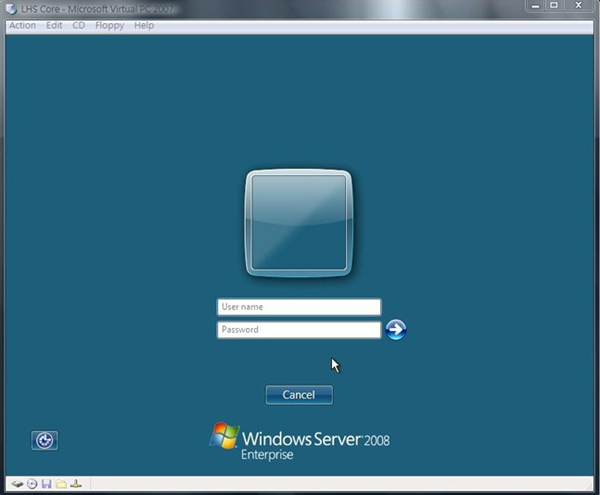Maximize the Virtual PC window
The width and height of the screenshot is (600, 495).
pos(554,6)
